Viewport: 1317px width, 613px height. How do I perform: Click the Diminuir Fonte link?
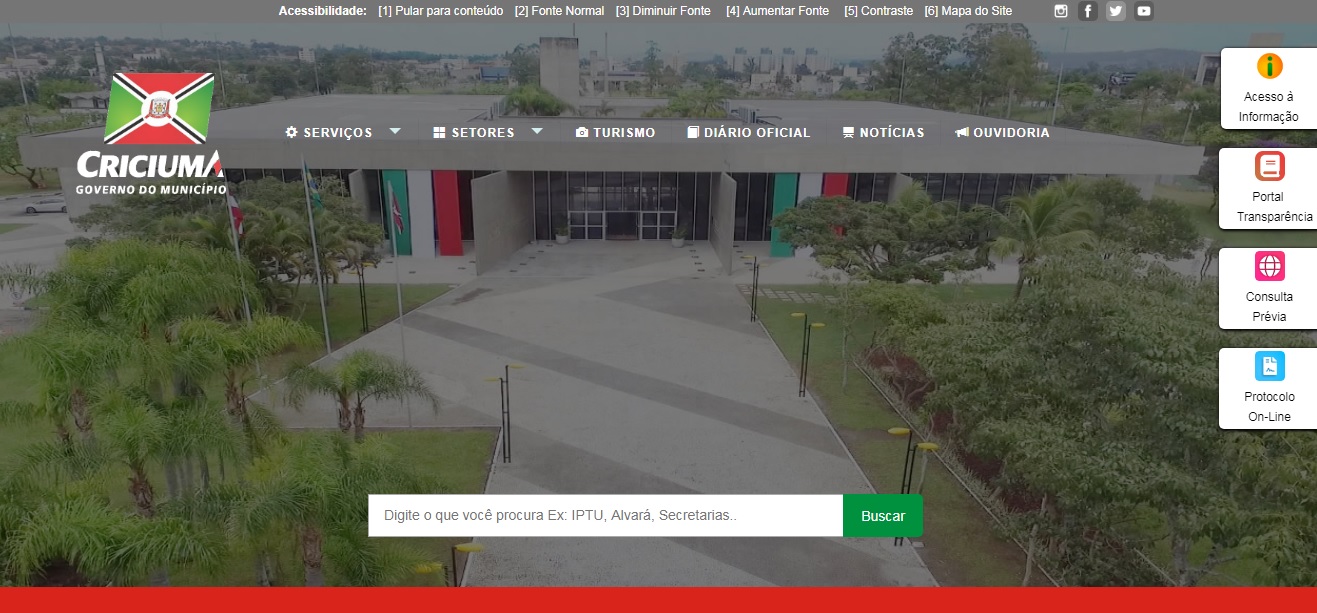[663, 11]
